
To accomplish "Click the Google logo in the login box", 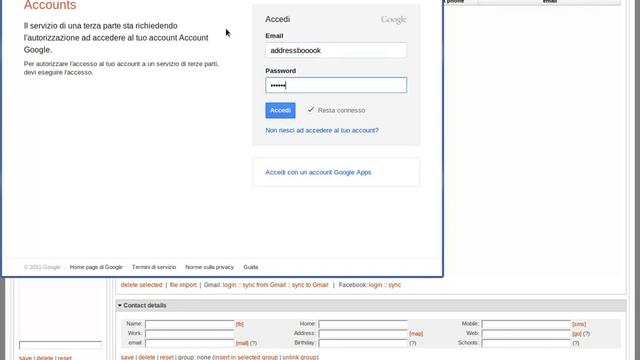I will pos(393,20).
